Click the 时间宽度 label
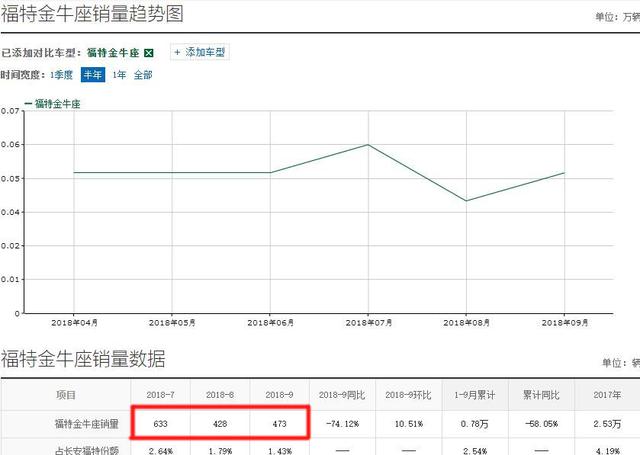The height and width of the screenshot is (455, 640). coord(22,75)
